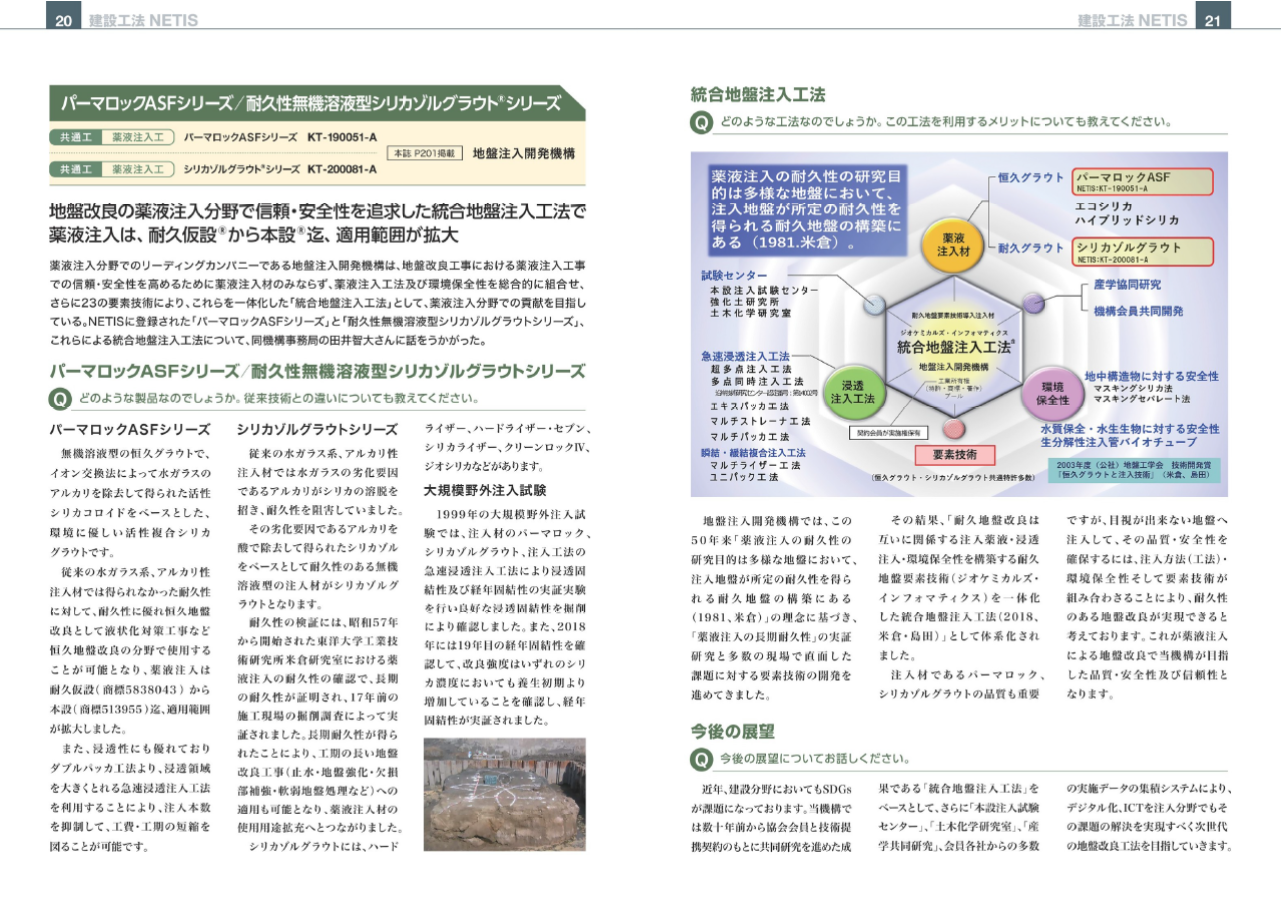Click the small red sphere above 要素技術
1286x910 pixels.
pos(953,429)
